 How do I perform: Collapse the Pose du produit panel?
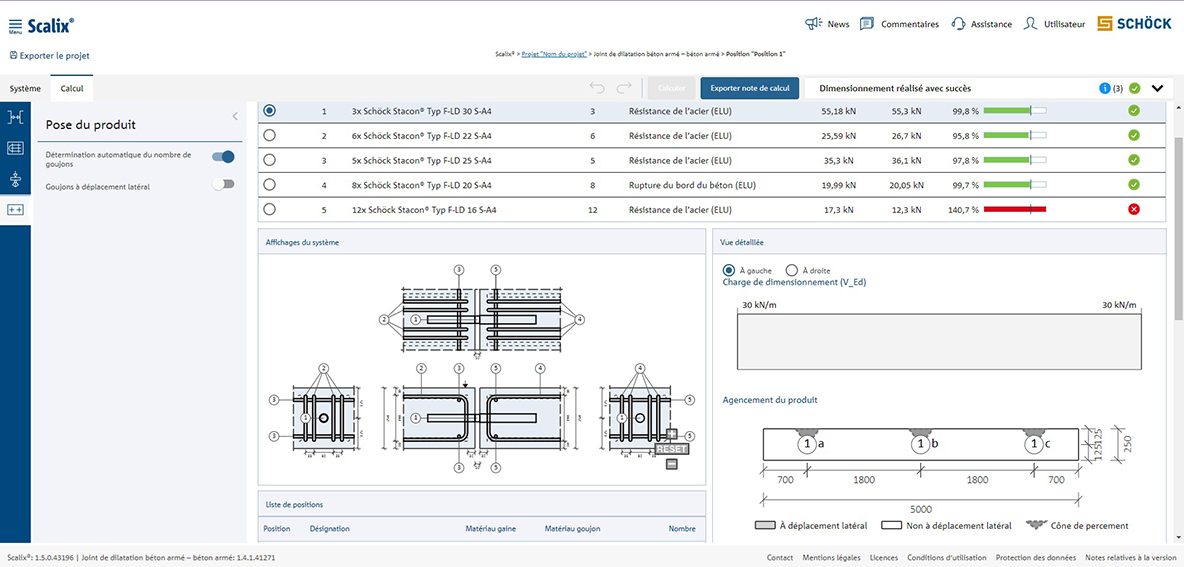[x=235, y=116]
